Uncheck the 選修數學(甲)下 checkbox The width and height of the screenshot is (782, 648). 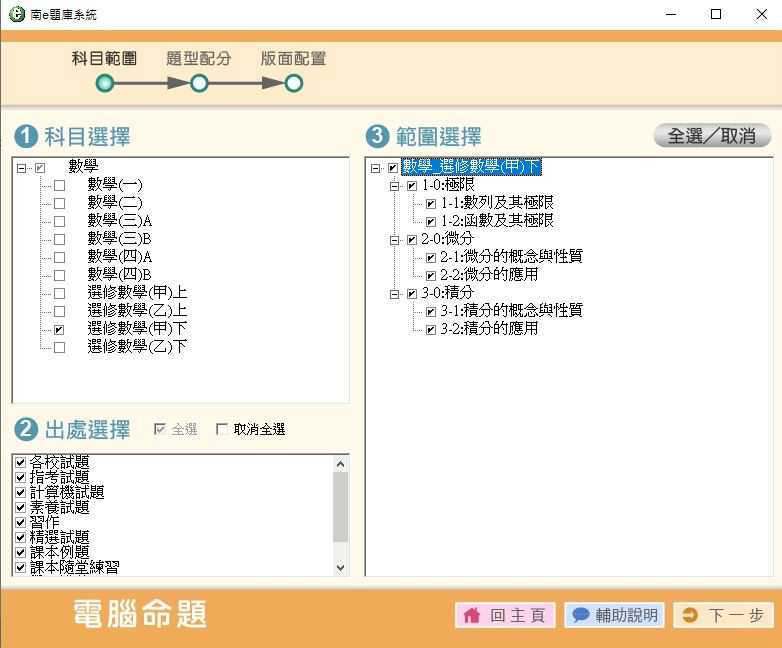tap(59, 329)
